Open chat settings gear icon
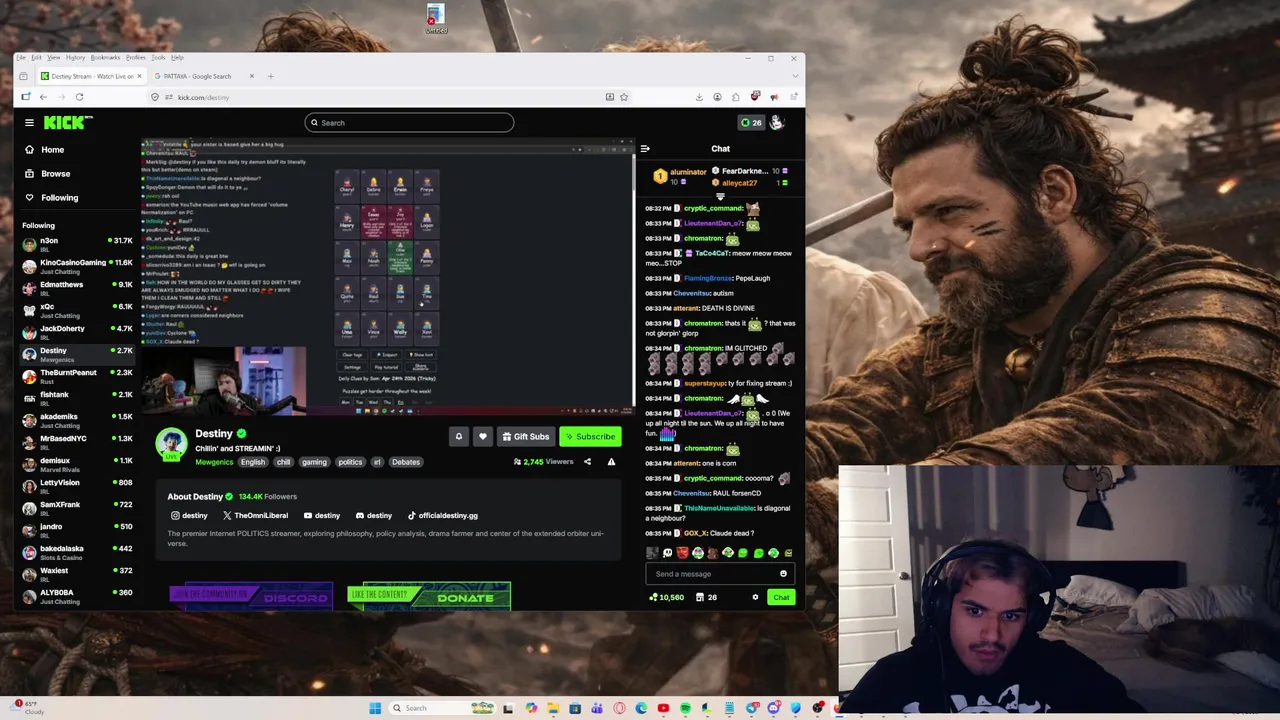The width and height of the screenshot is (1280, 720). (x=755, y=597)
